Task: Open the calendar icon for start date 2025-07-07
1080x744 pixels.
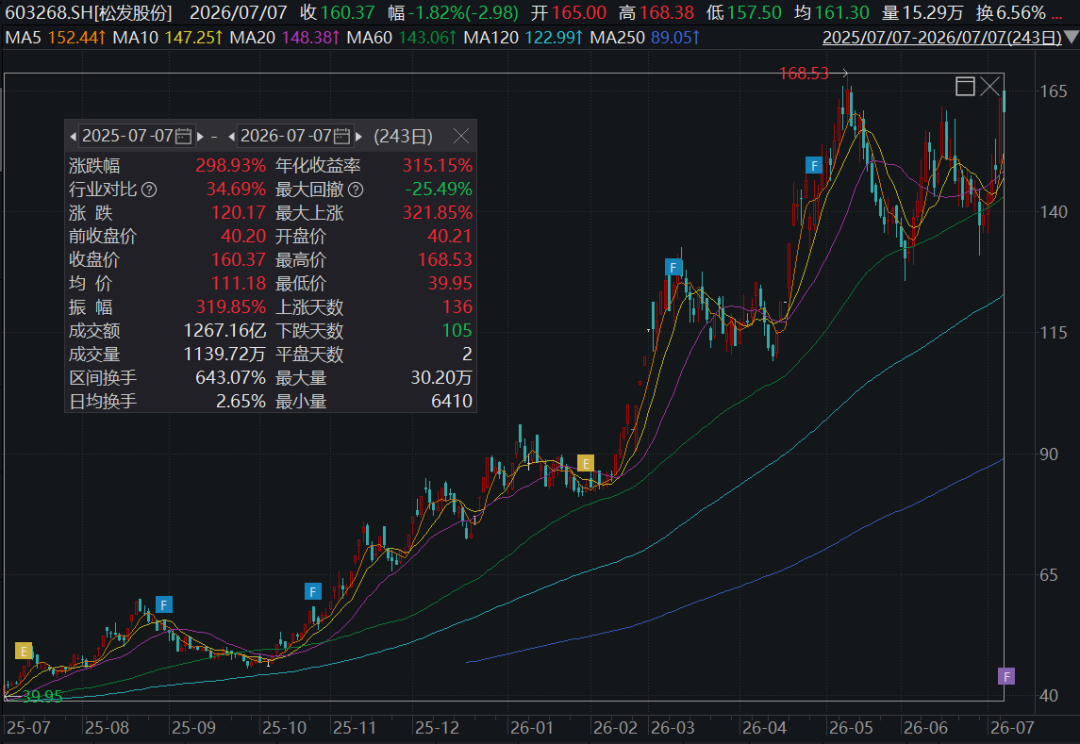Action: (183, 136)
